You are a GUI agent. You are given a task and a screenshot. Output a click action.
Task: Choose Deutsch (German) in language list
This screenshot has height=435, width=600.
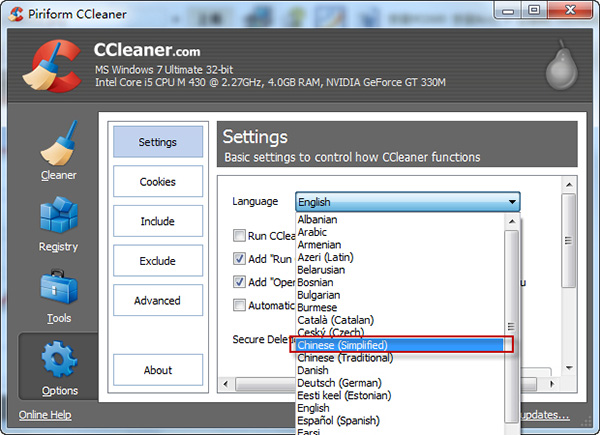pyautogui.click(x=342, y=382)
